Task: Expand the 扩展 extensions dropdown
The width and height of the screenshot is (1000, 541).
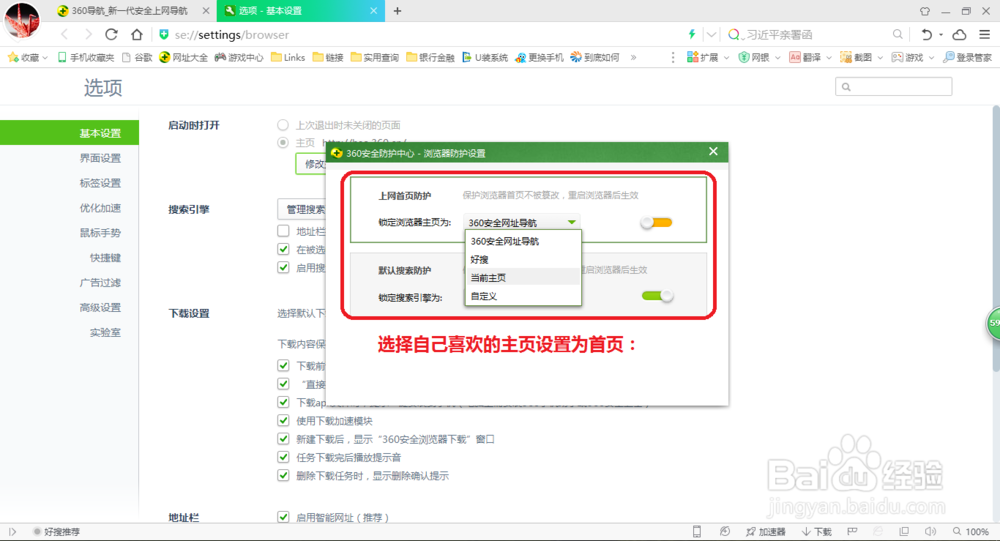Action: click(726, 57)
